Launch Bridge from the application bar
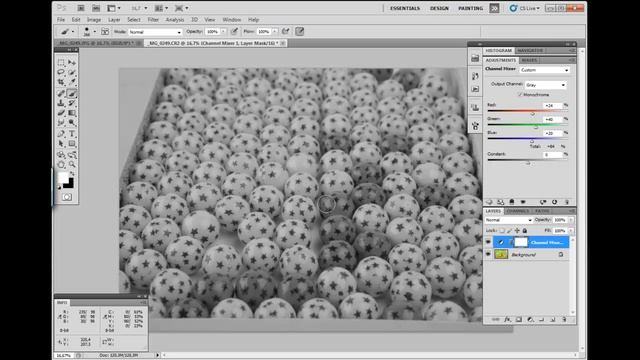 pos(81,8)
